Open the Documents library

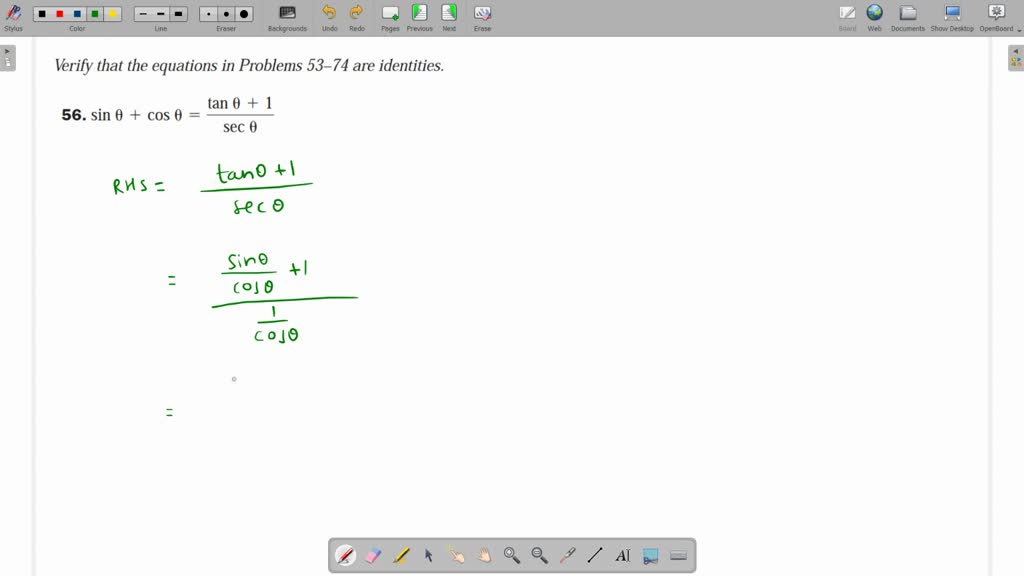(x=907, y=14)
